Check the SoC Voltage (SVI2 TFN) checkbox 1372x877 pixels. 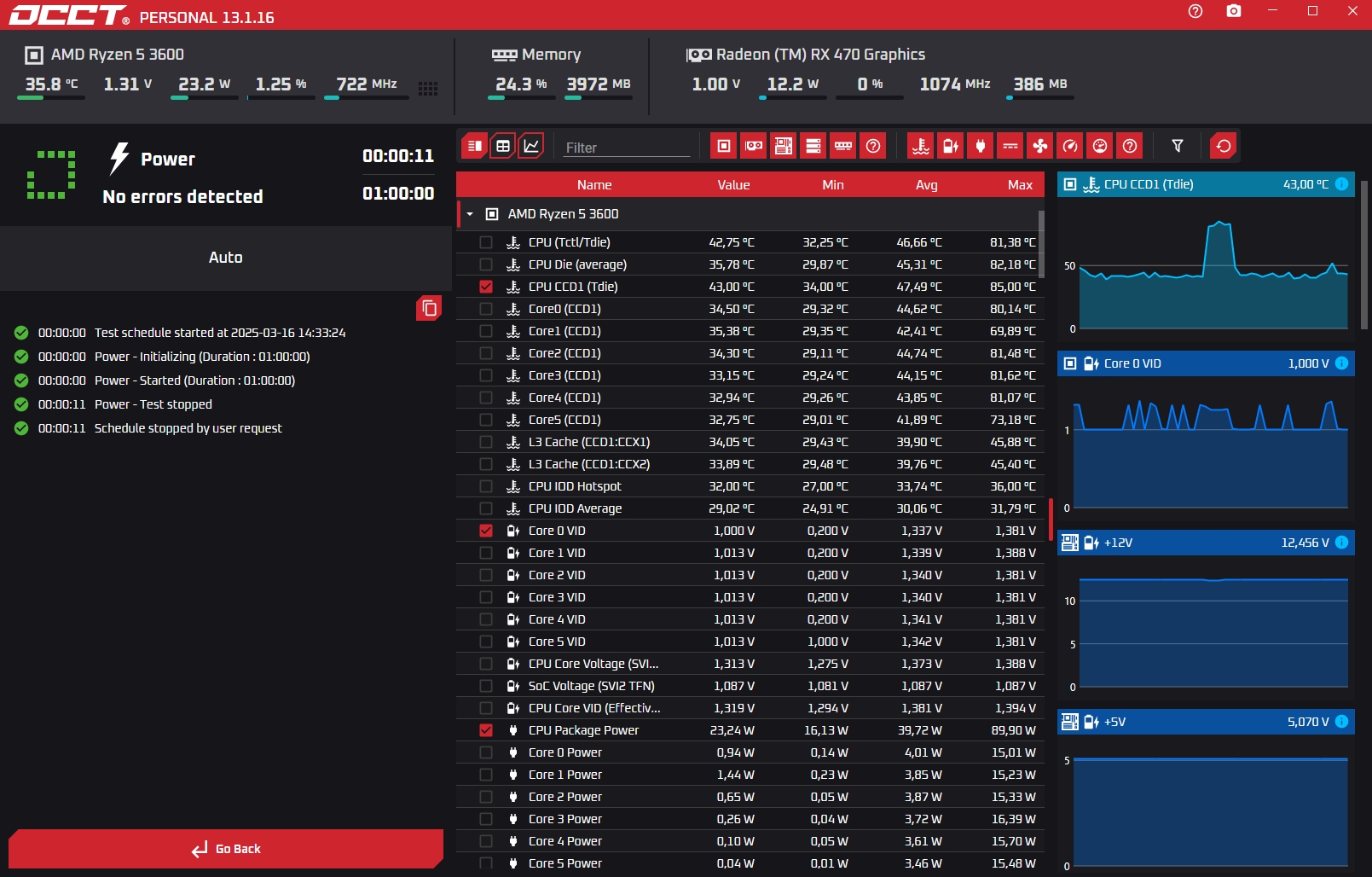point(486,686)
